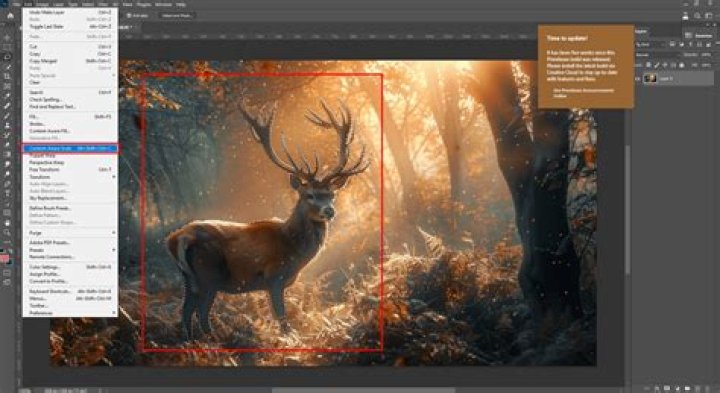The image size is (720, 393).
Task: Open the layer Kind filter dropdown
Action: click(x=651, y=44)
